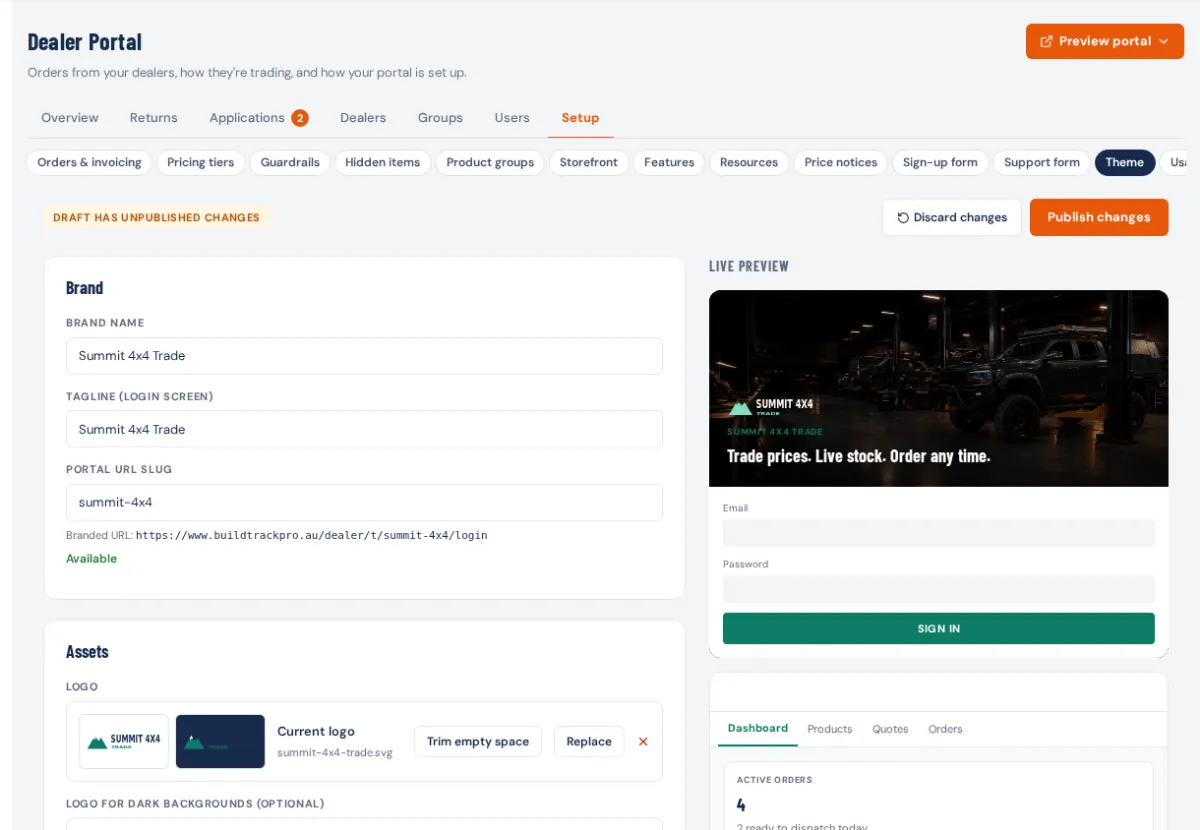The image size is (1200, 830).
Task: Go to the Resources section
Action: 749,162
